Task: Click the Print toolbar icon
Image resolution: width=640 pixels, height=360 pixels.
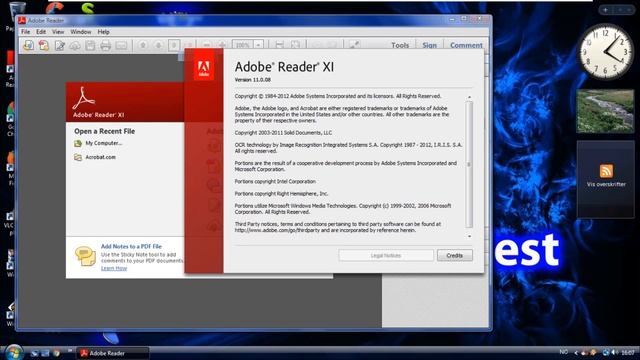Action: [x=106, y=45]
